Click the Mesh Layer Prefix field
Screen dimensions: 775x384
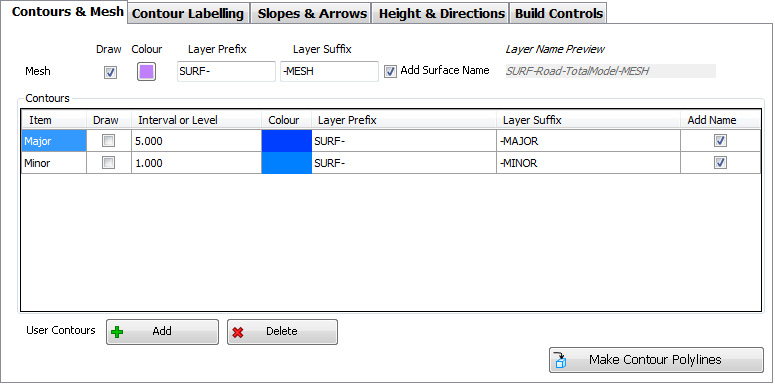click(x=226, y=72)
